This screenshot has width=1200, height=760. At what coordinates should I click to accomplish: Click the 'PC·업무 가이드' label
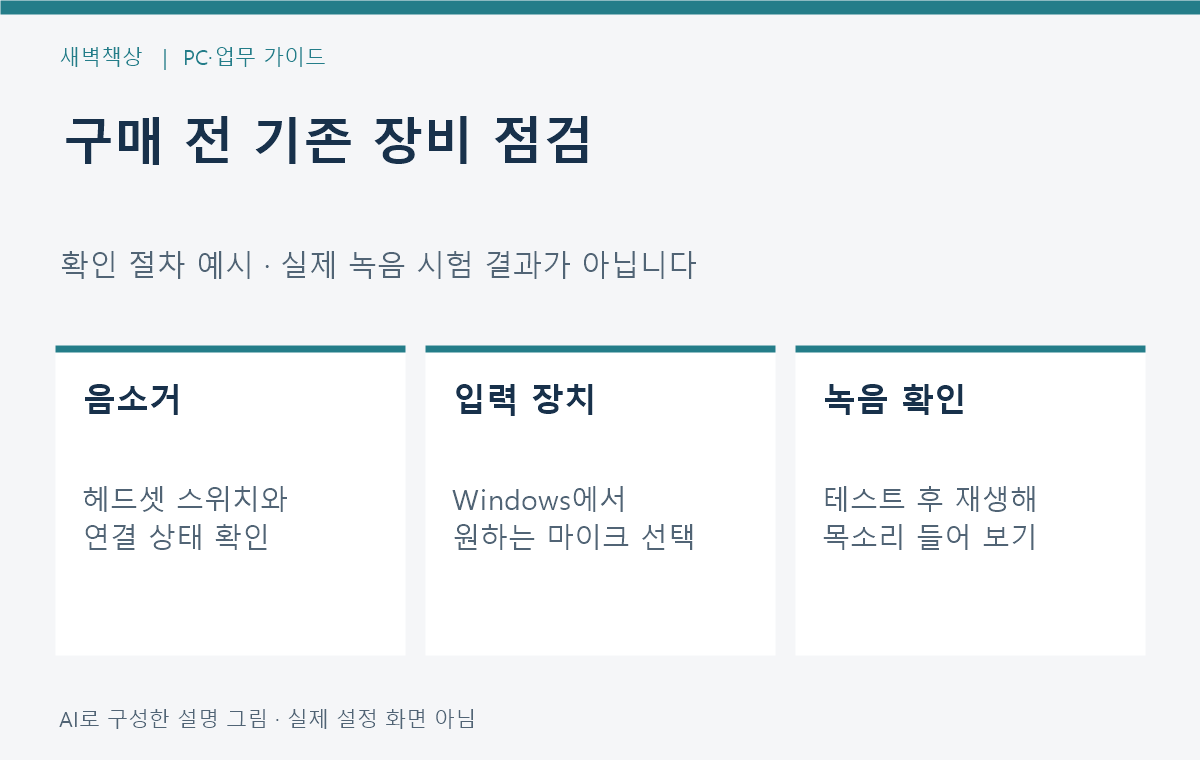point(254,57)
